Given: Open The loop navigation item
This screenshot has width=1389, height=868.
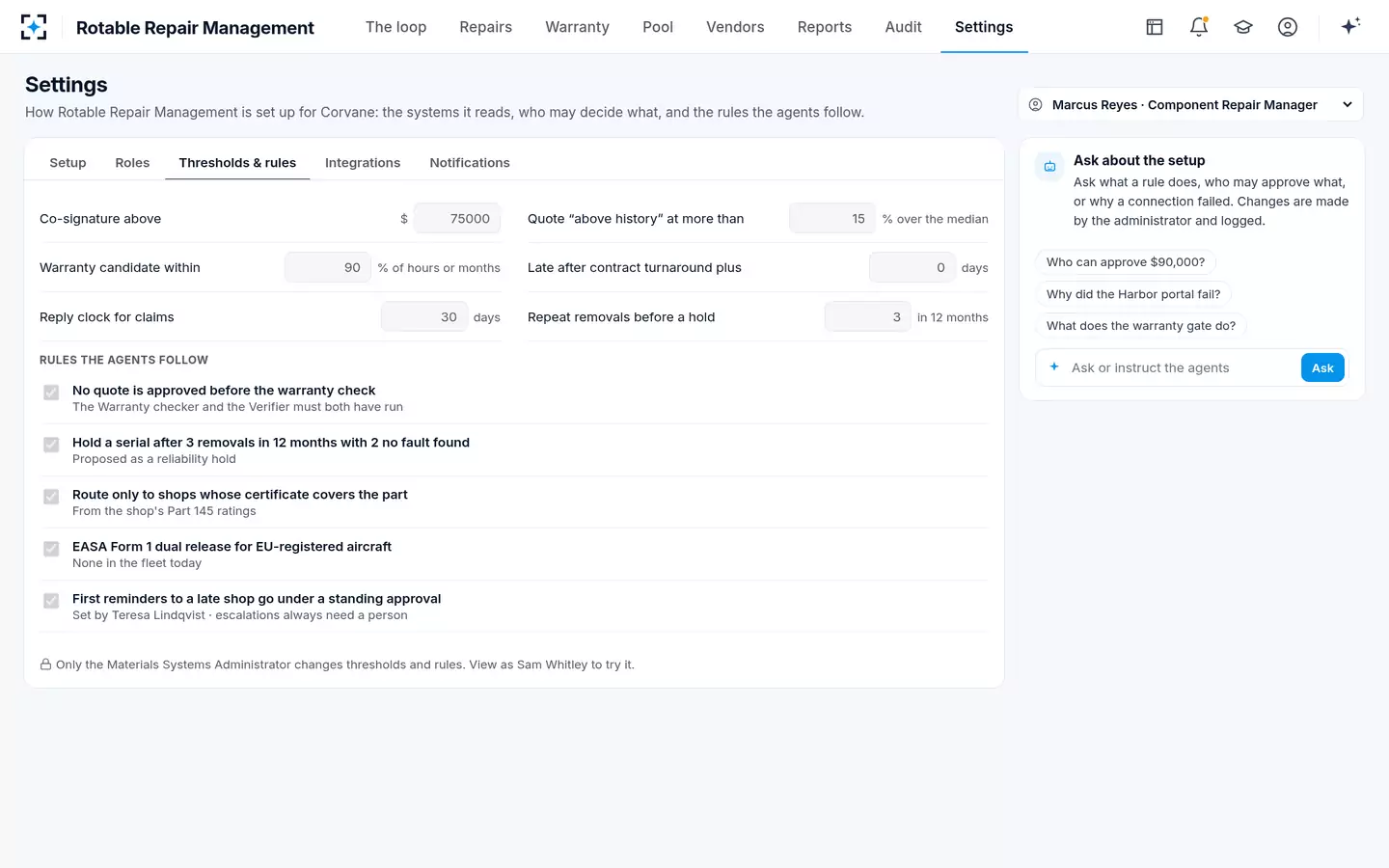Looking at the screenshot, I should (395, 27).
